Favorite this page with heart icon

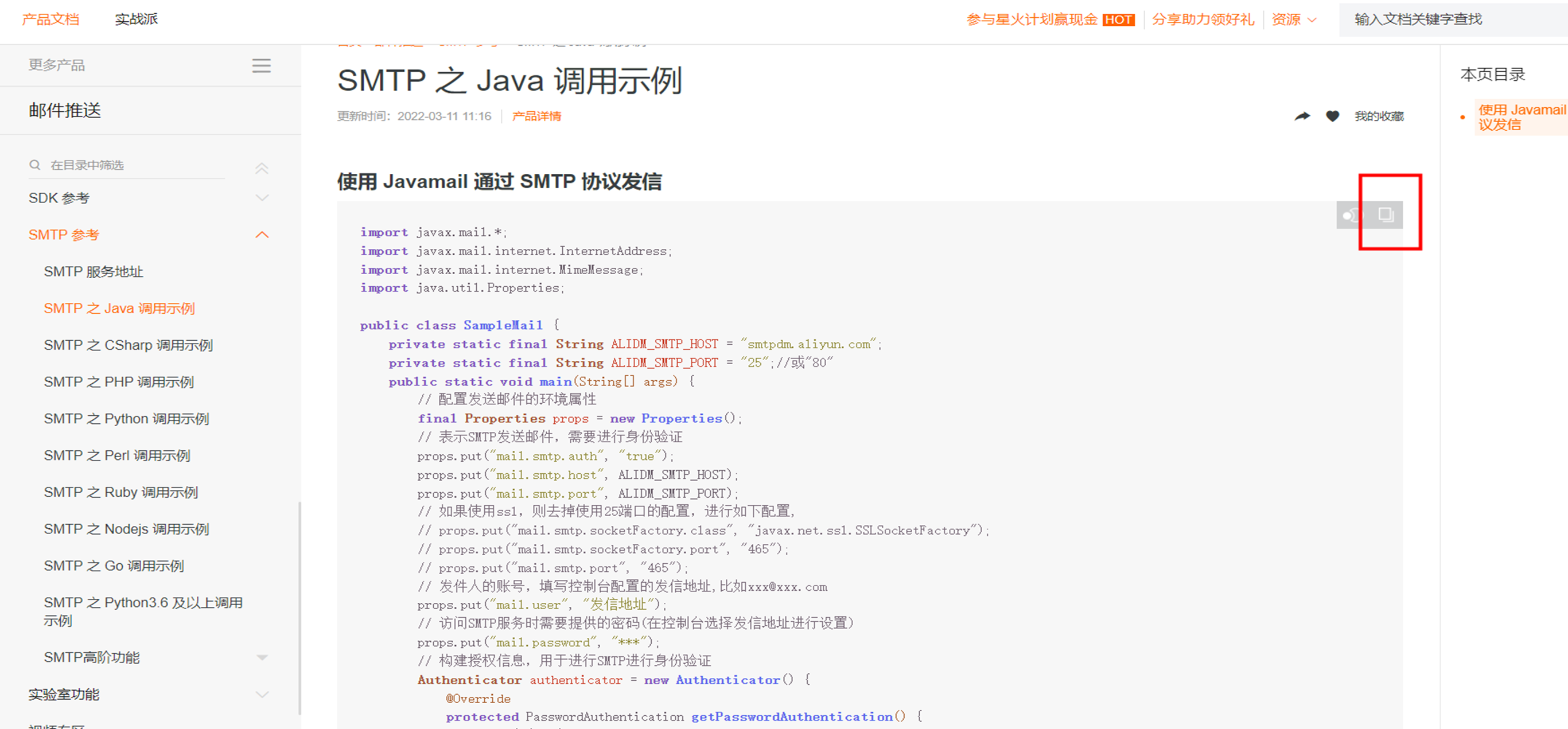click(x=1332, y=116)
